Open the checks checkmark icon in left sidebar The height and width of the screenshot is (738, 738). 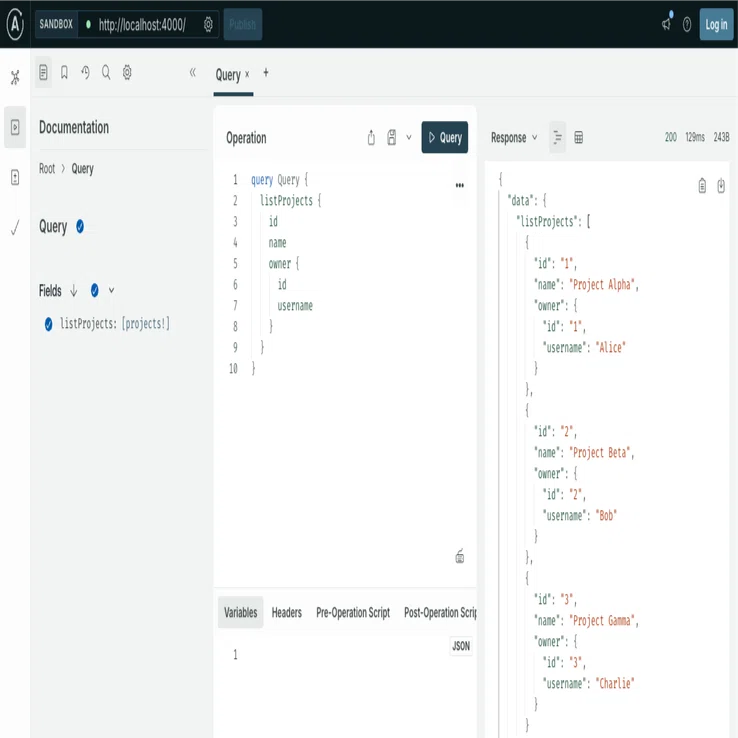pos(15,228)
